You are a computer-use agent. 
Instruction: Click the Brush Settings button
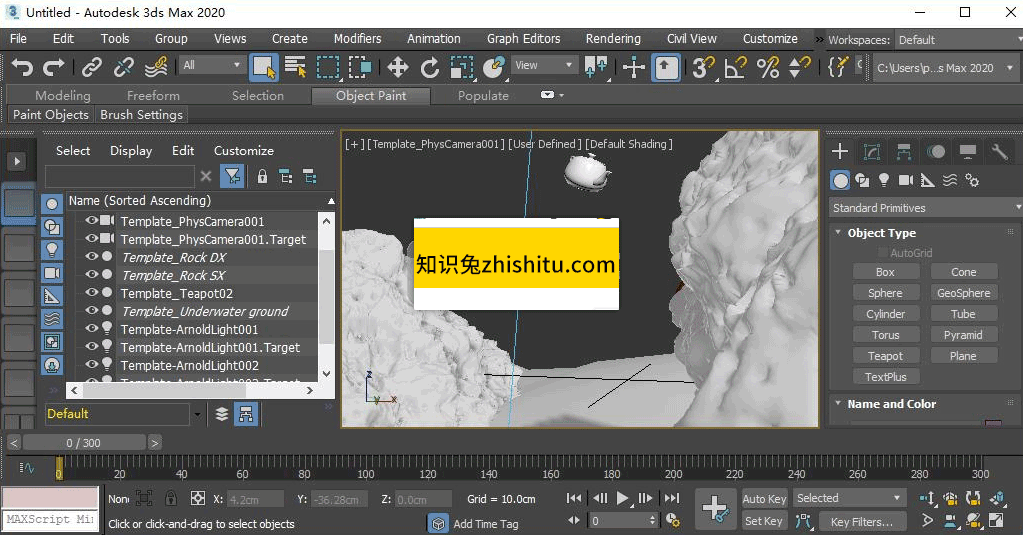[x=141, y=114]
